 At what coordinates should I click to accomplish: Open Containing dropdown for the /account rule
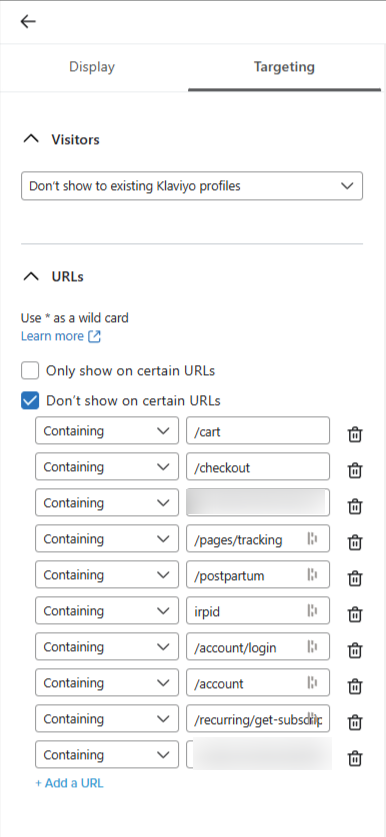[107, 683]
